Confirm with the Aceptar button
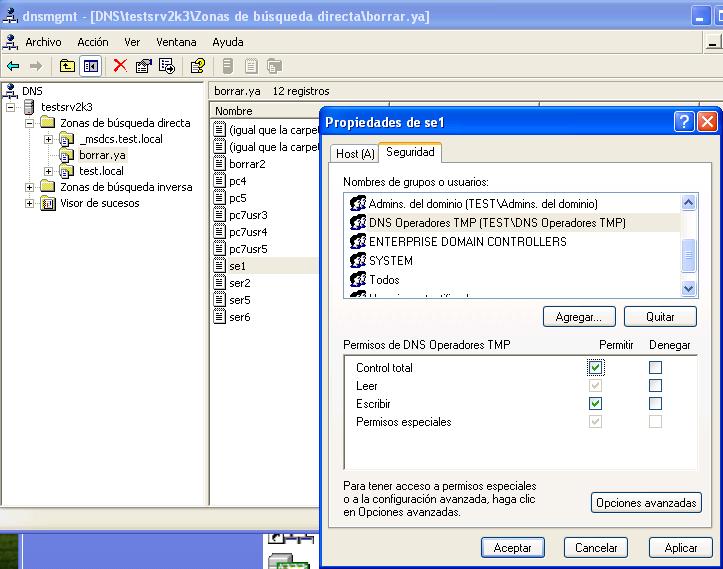Screen dimensions: 723x569 [x=512, y=548]
